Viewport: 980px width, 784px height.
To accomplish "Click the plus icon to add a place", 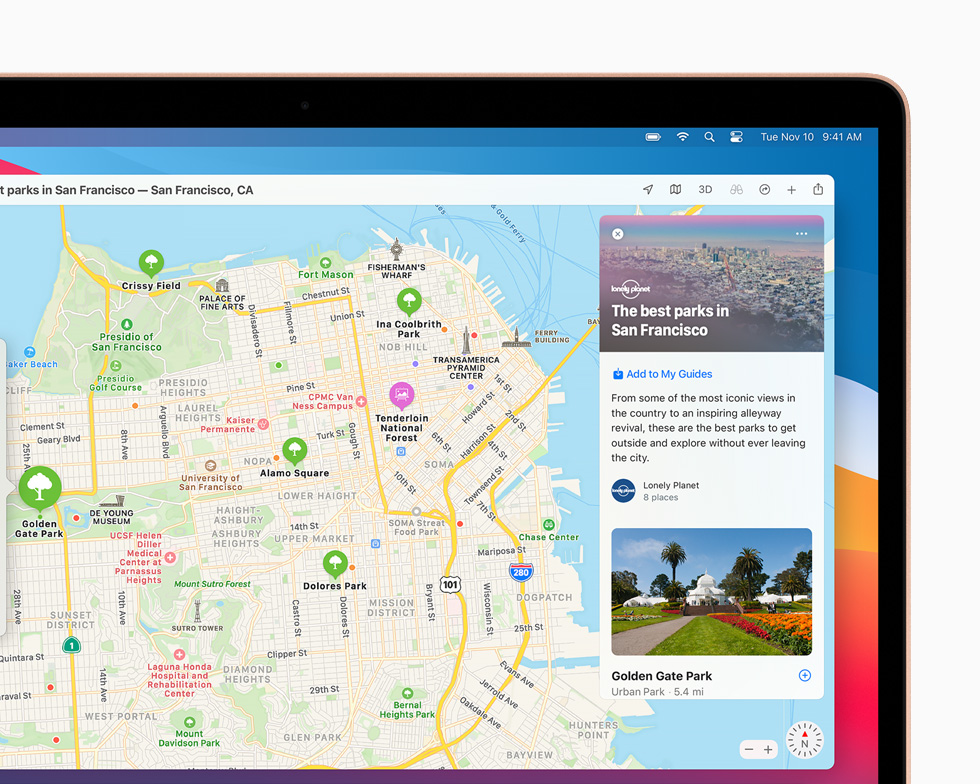I will point(791,189).
